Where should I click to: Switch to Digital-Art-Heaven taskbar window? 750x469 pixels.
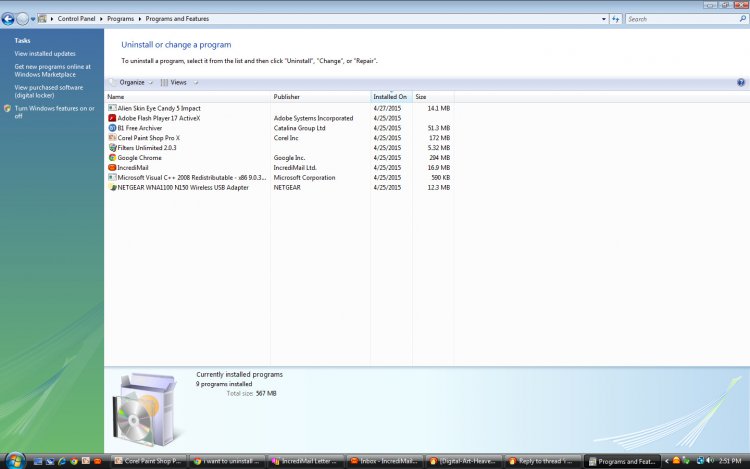point(463,461)
